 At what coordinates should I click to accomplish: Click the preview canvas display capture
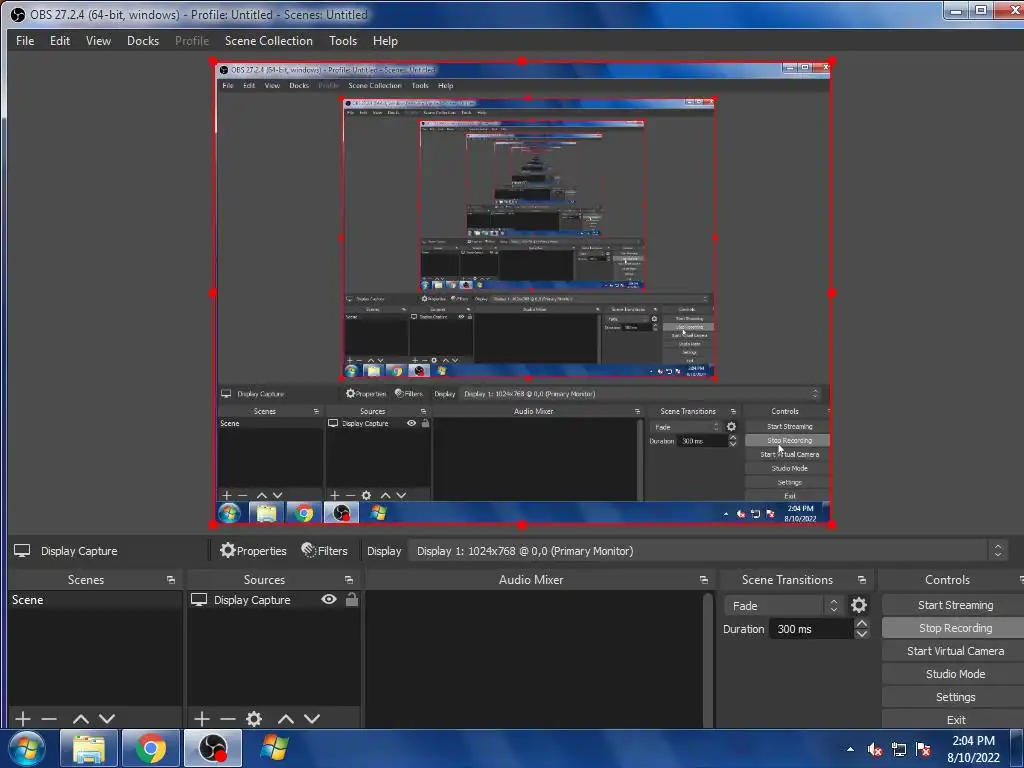click(x=522, y=293)
